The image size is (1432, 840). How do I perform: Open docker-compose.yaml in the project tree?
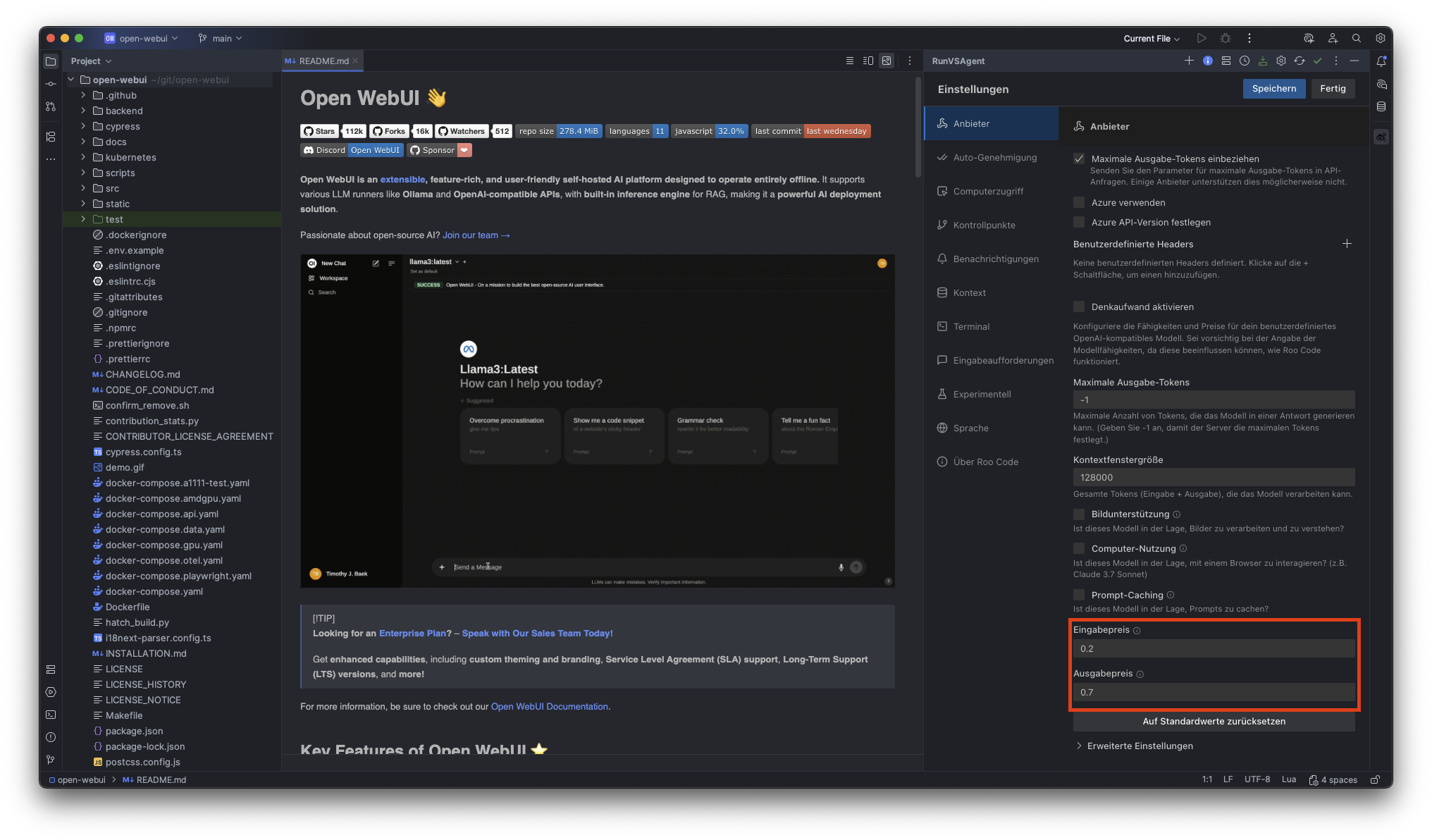(154, 591)
